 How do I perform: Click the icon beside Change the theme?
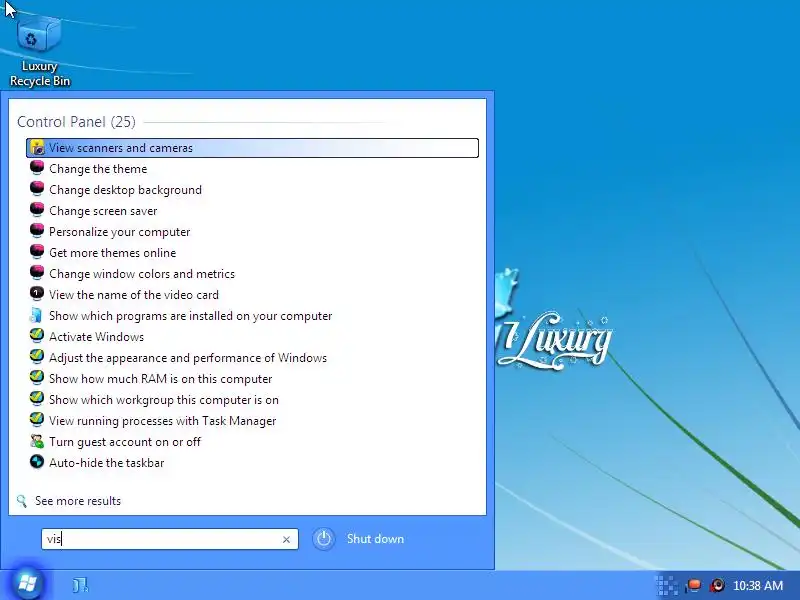[37, 168]
